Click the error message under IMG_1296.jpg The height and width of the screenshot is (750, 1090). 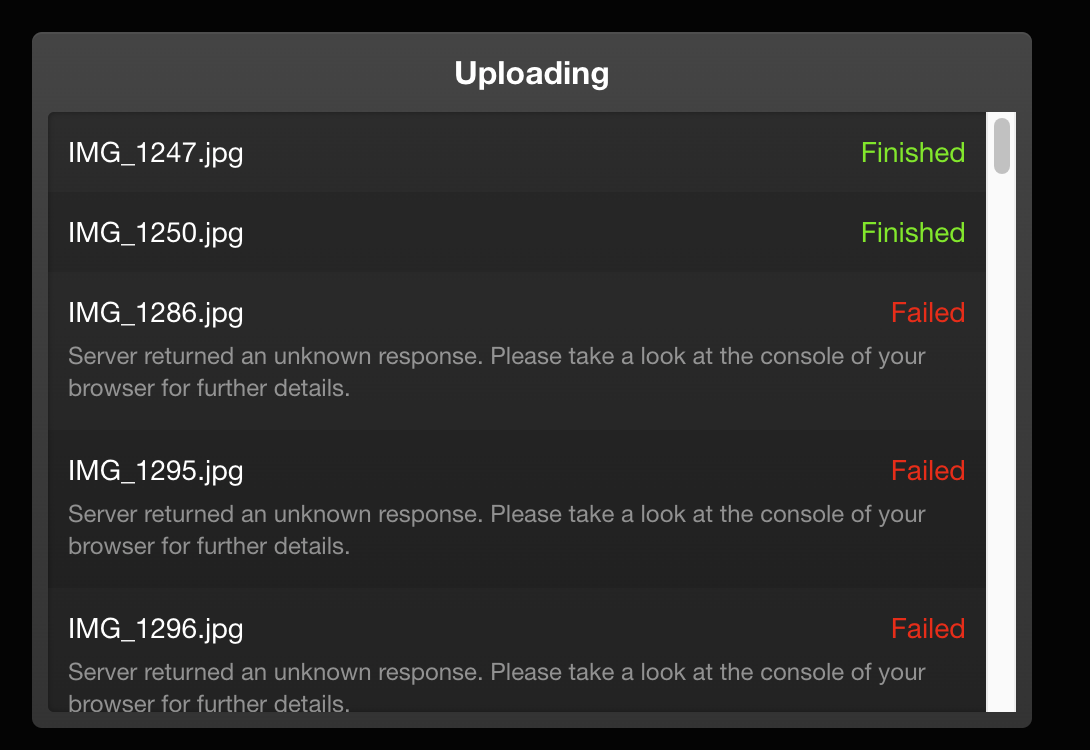click(496, 687)
